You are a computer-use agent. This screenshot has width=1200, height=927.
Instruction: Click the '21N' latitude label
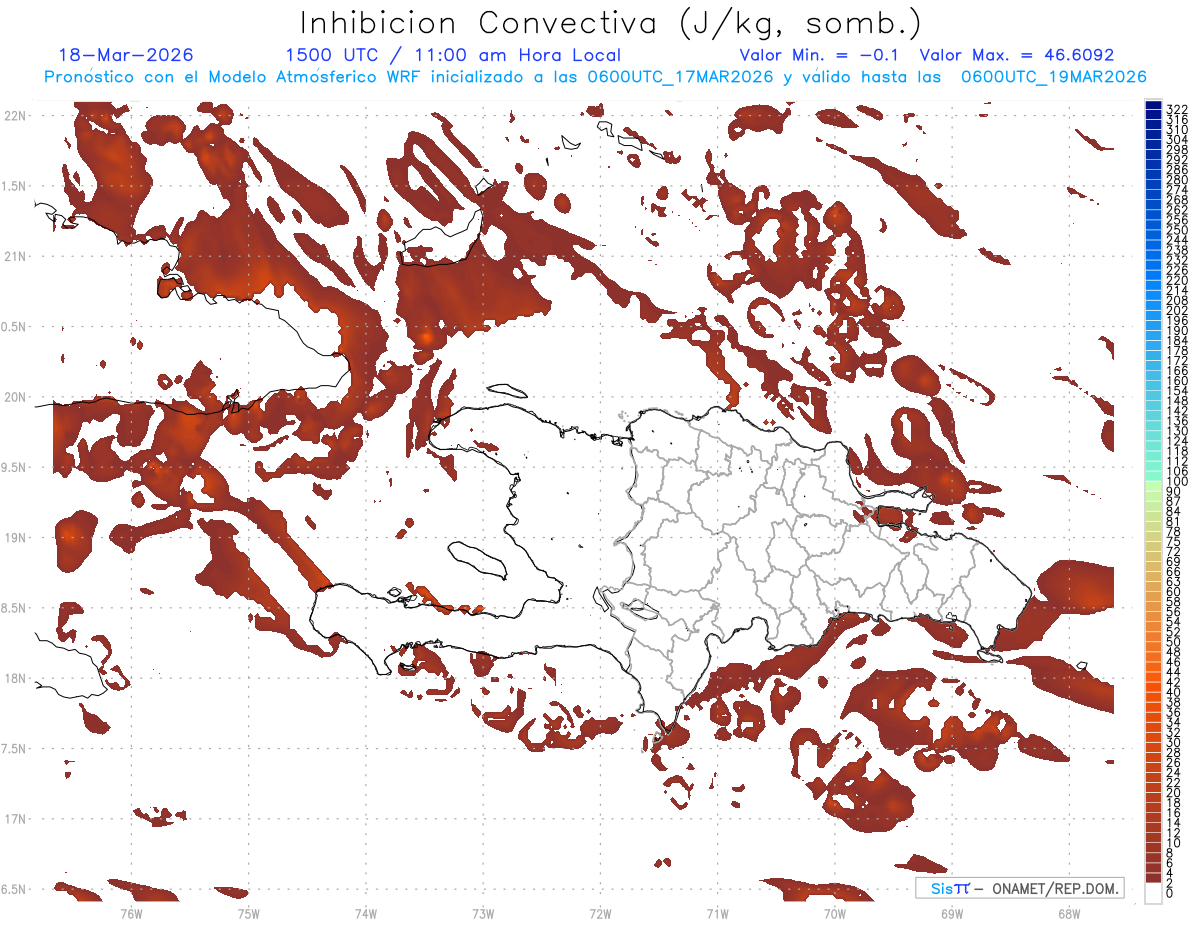pos(15,256)
